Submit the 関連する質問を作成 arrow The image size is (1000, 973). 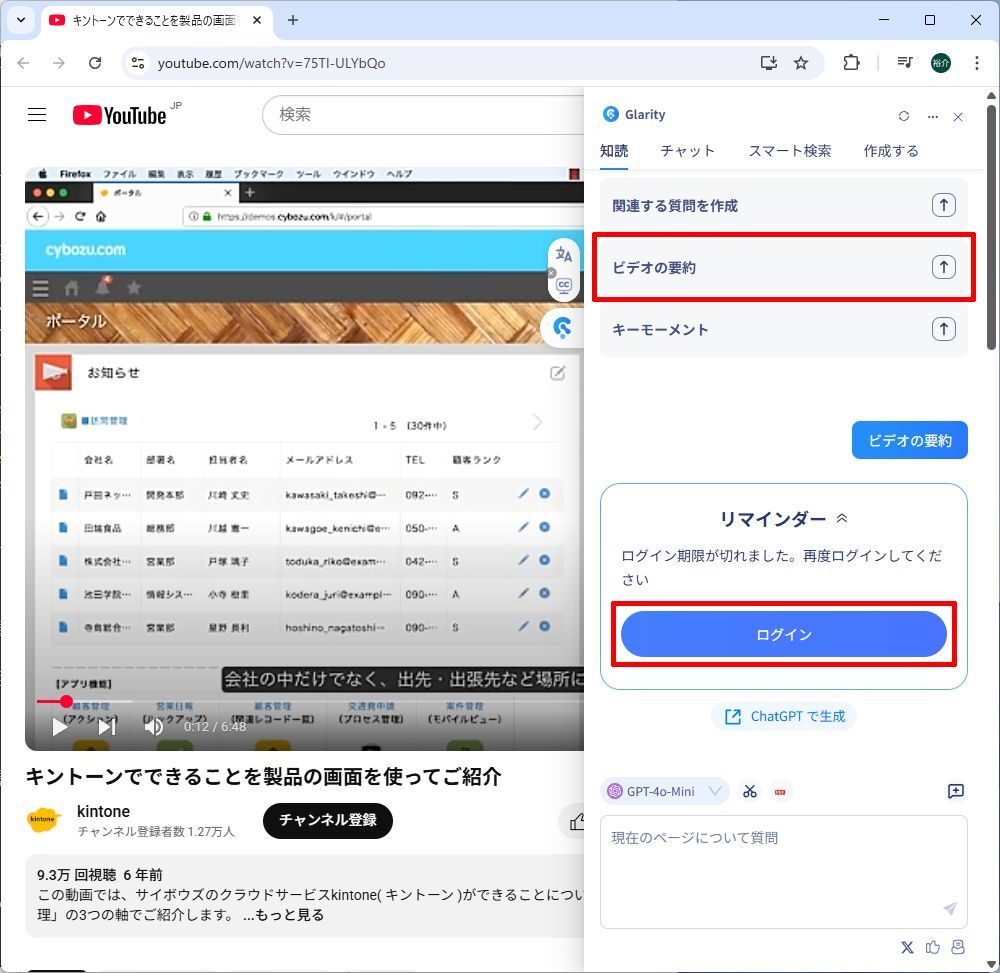(x=943, y=205)
